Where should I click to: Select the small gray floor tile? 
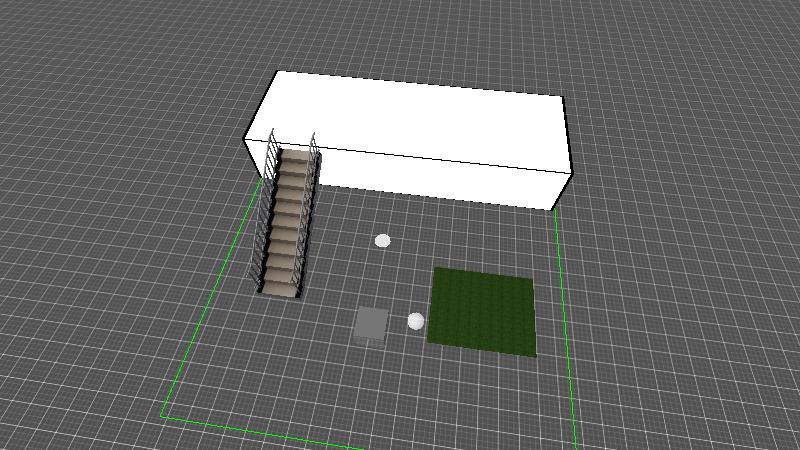click(x=371, y=323)
